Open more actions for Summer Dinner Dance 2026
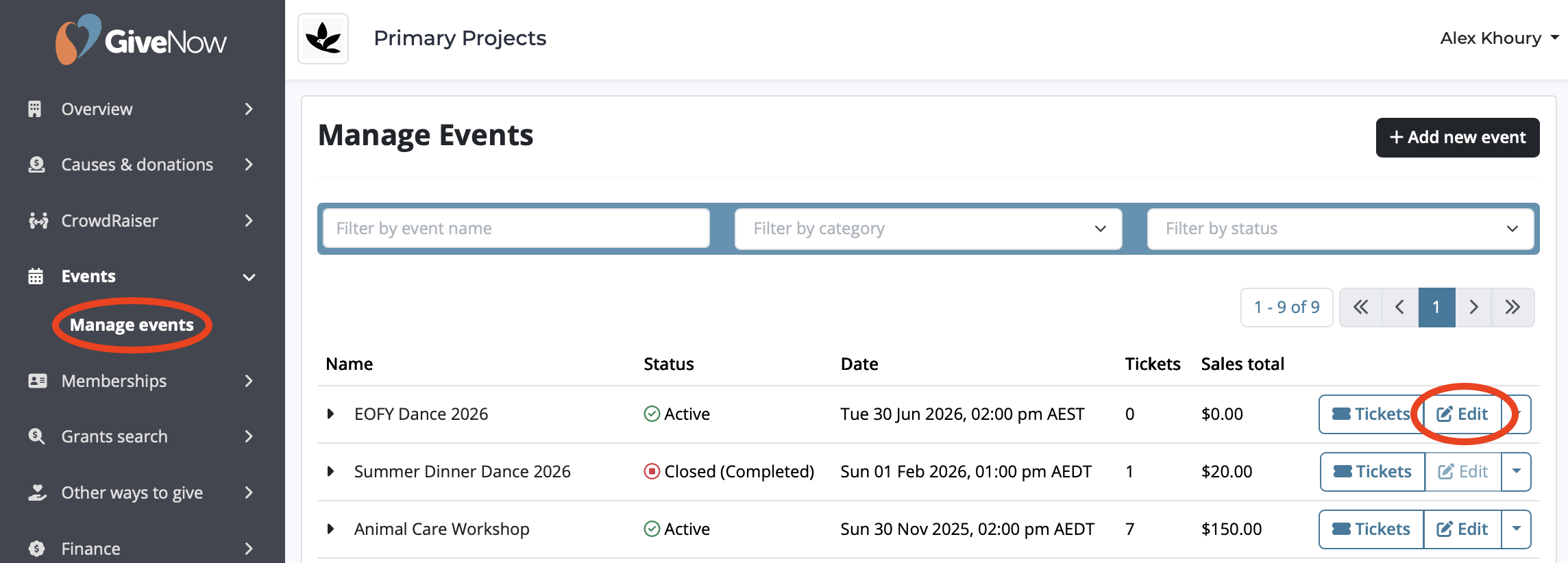This screenshot has width=1568, height=563. pyautogui.click(x=1516, y=471)
